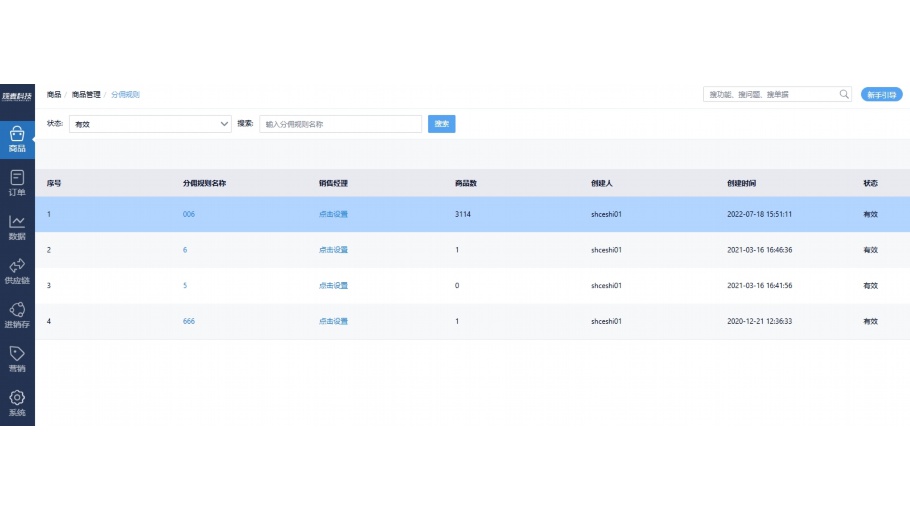Open commission rule named 006
The width and height of the screenshot is (910, 510).
[x=188, y=214]
